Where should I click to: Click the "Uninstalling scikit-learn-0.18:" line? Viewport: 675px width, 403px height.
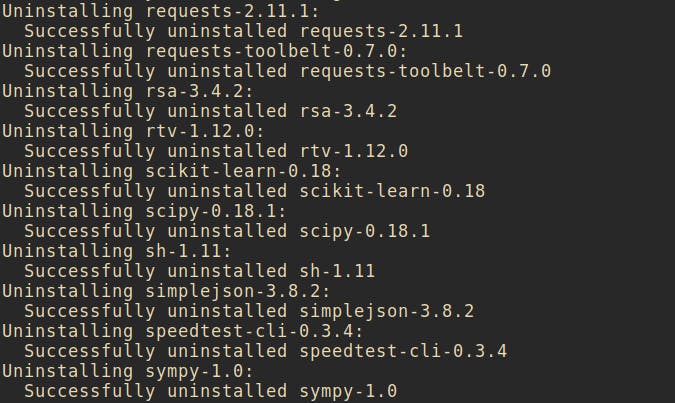(x=164, y=170)
